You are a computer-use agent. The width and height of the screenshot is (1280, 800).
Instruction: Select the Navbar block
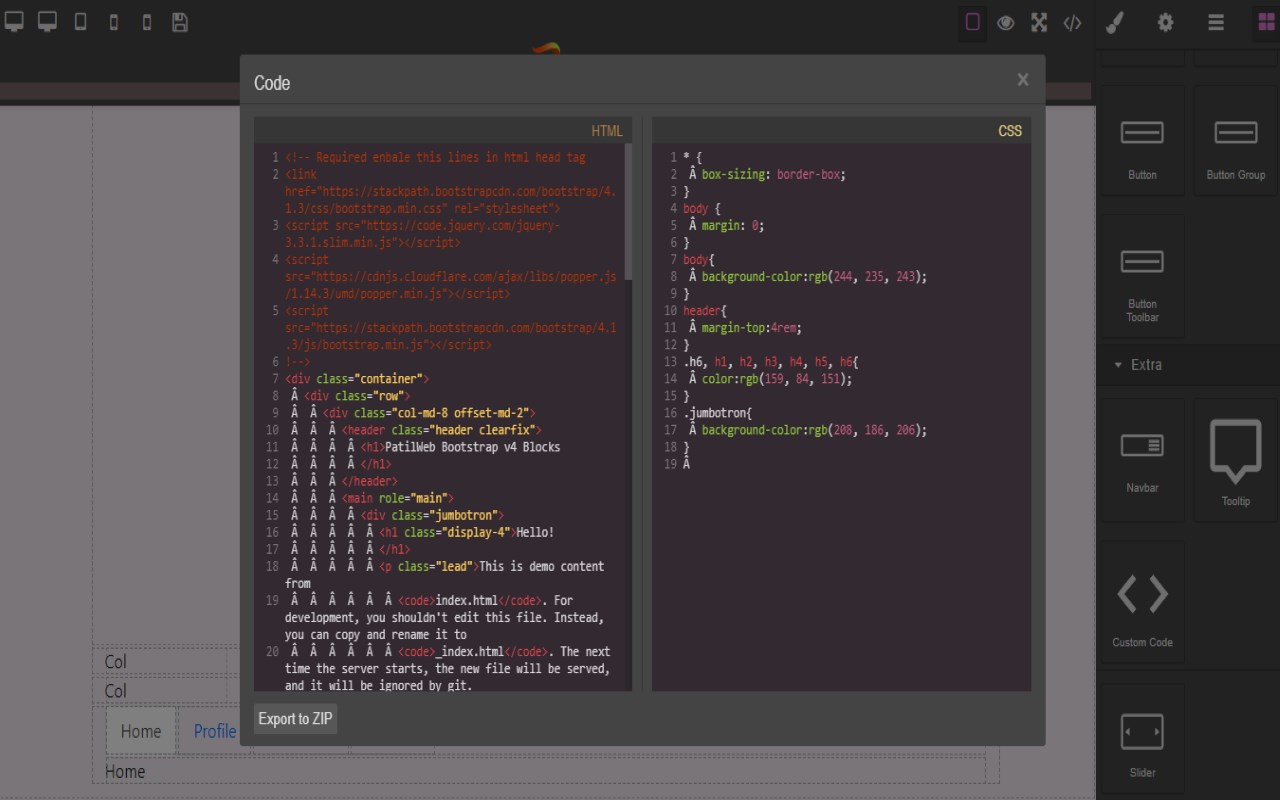point(1142,460)
